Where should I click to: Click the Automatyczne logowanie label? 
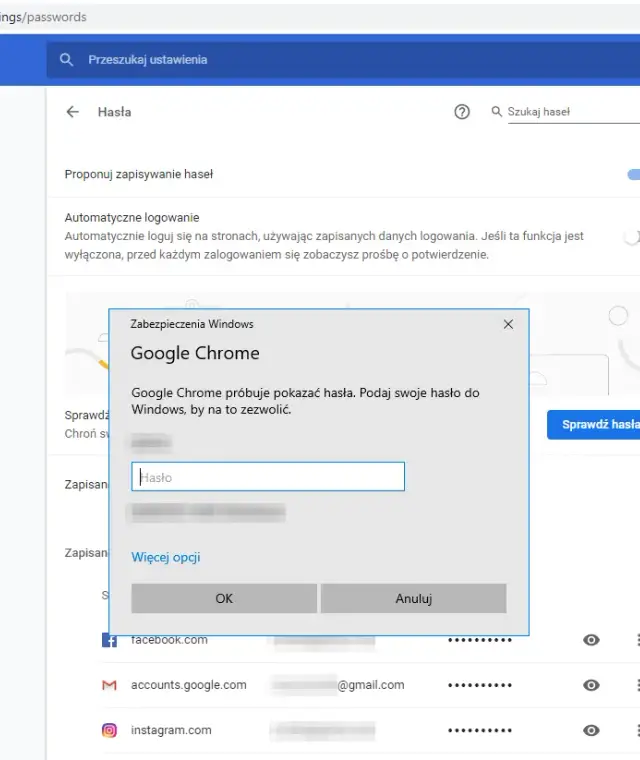point(132,218)
